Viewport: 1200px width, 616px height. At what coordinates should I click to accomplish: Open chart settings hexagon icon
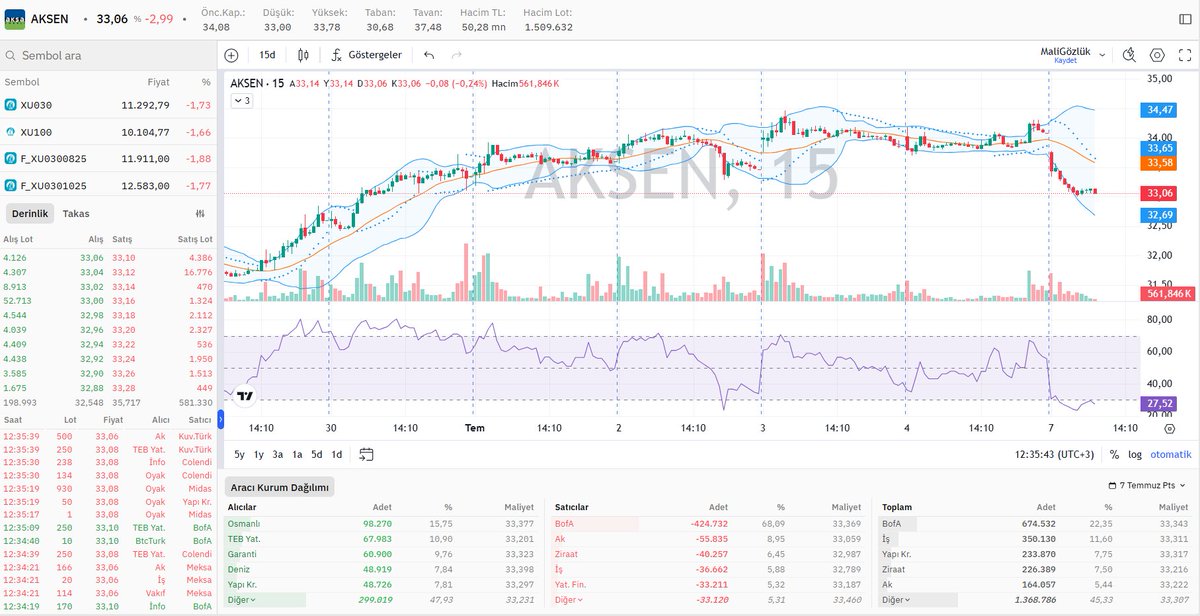click(1157, 56)
